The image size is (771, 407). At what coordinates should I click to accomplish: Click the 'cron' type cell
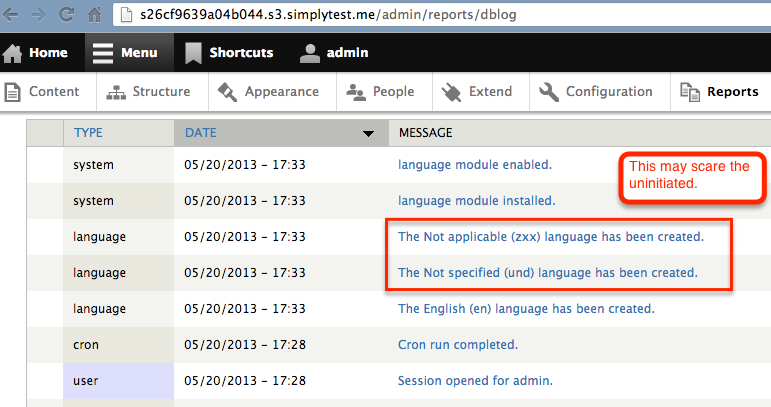pos(86,345)
